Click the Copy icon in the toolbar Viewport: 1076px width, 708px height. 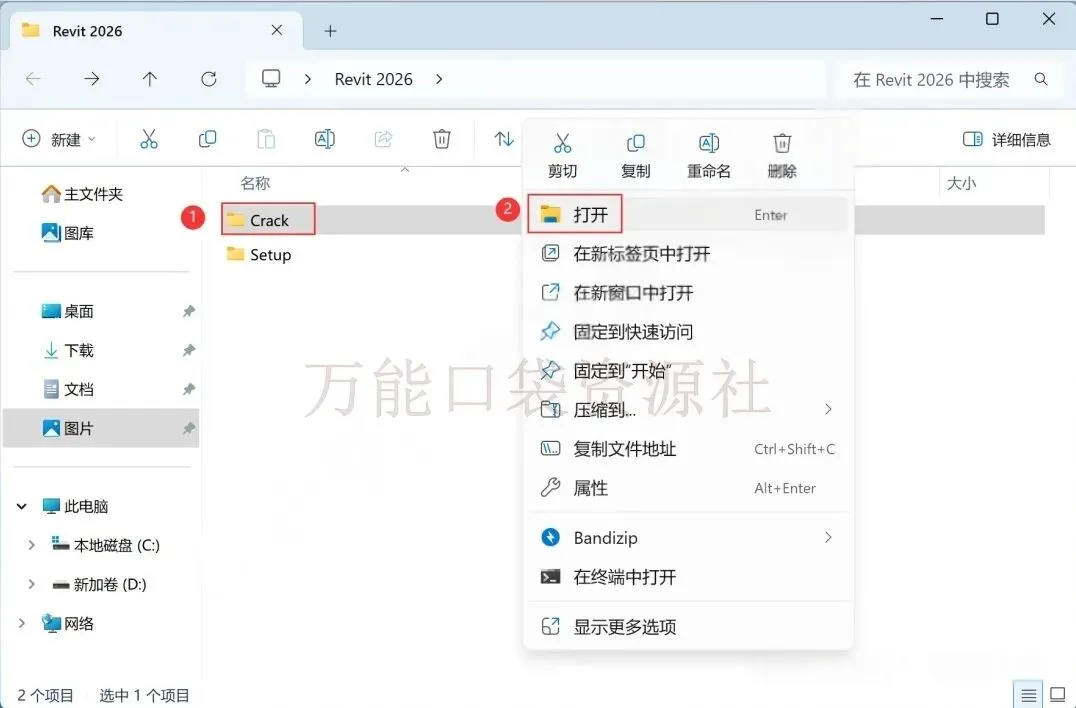pos(207,139)
